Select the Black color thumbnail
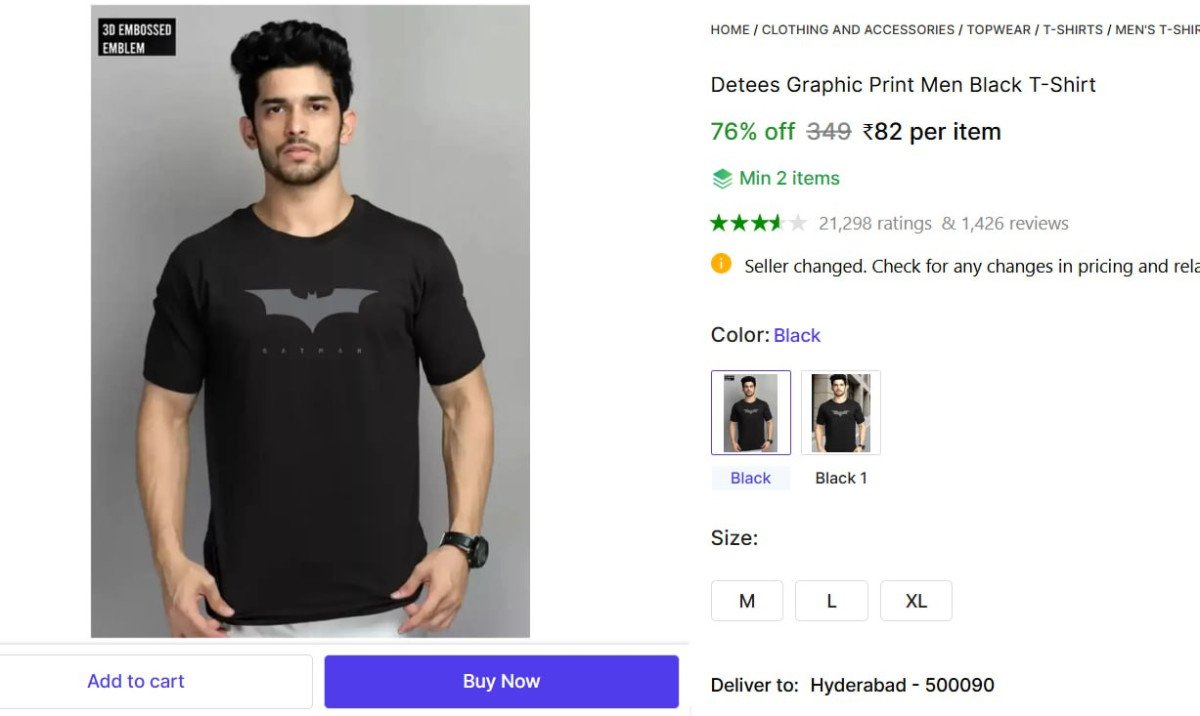 [751, 412]
